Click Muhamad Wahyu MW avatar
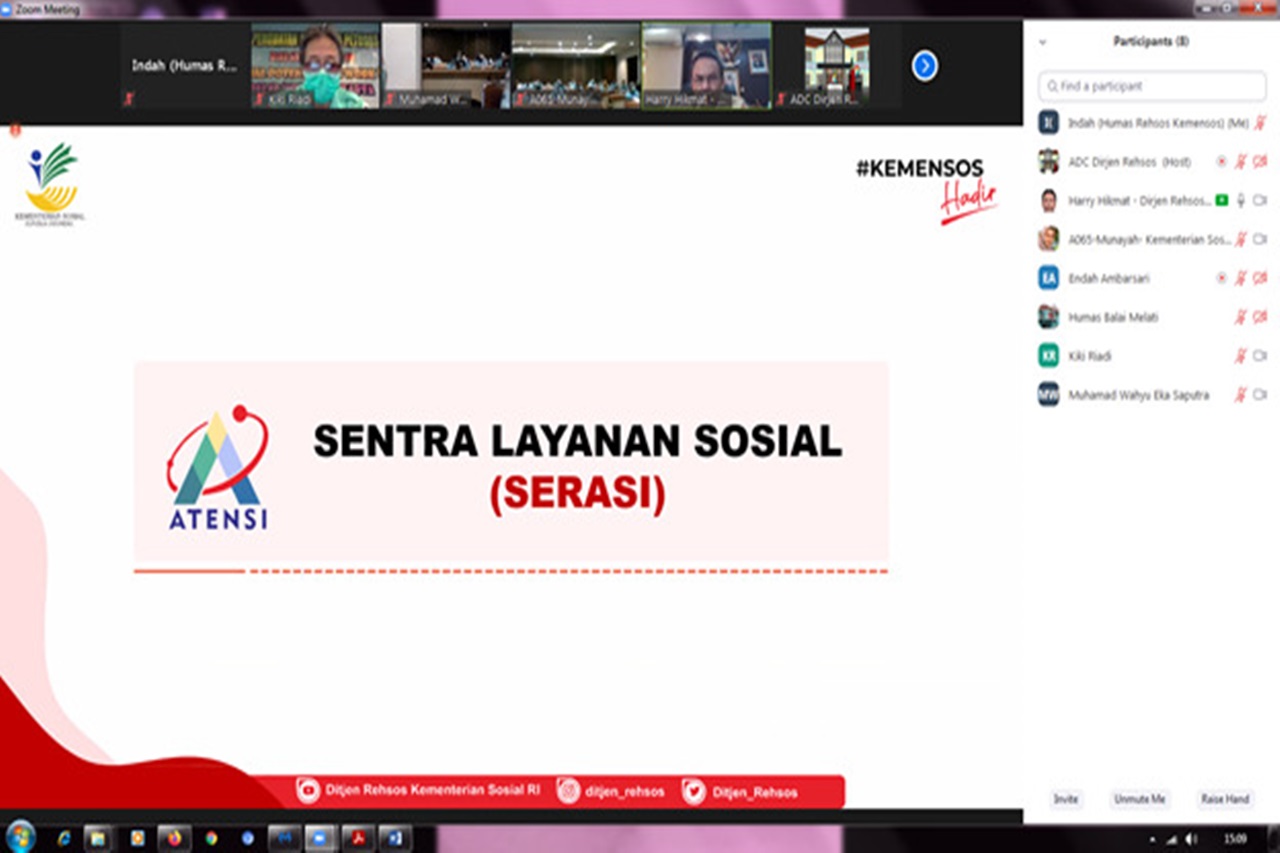The height and width of the screenshot is (853, 1280). click(x=1048, y=395)
